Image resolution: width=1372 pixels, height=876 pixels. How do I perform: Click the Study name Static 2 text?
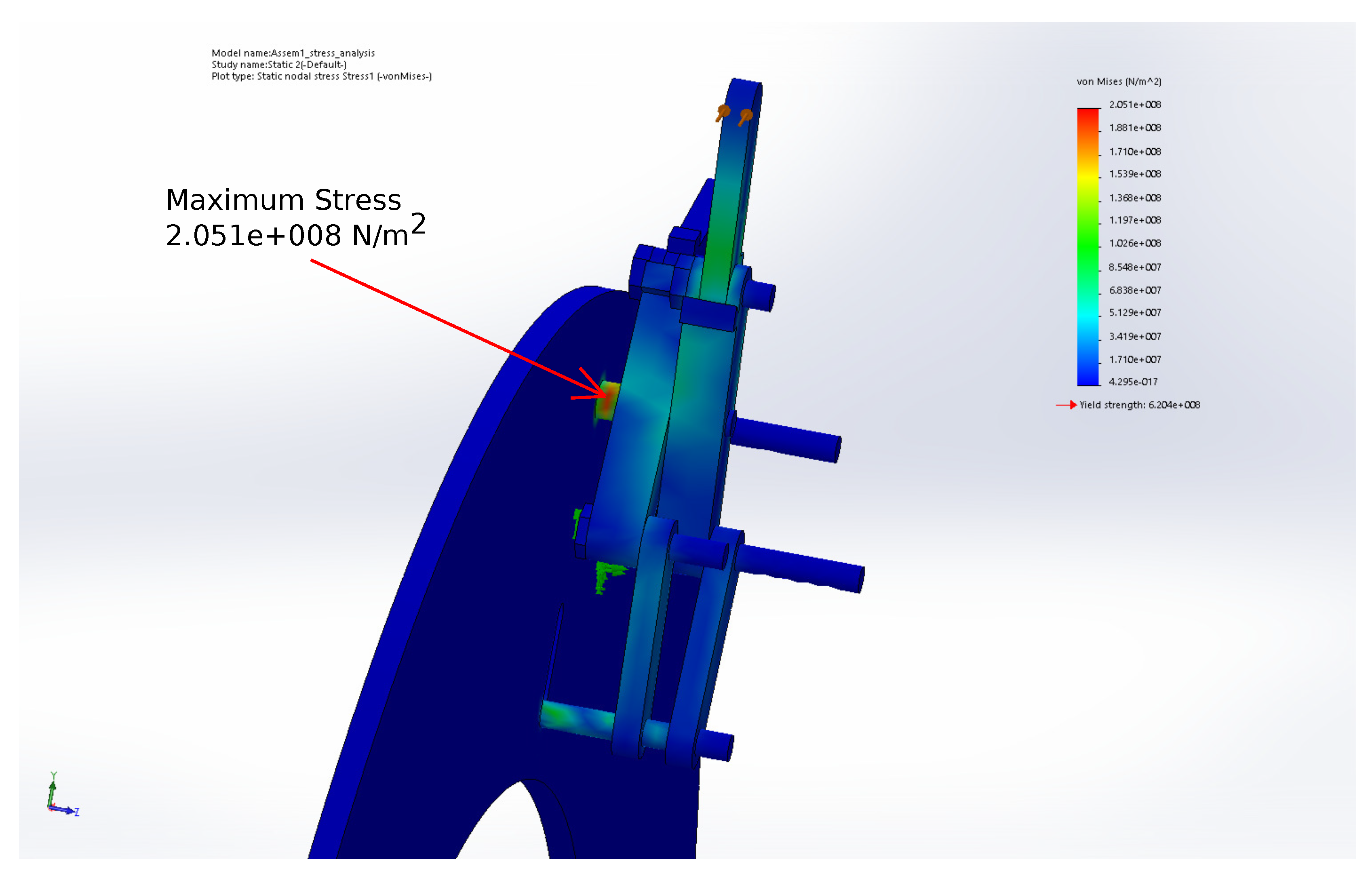279,65
